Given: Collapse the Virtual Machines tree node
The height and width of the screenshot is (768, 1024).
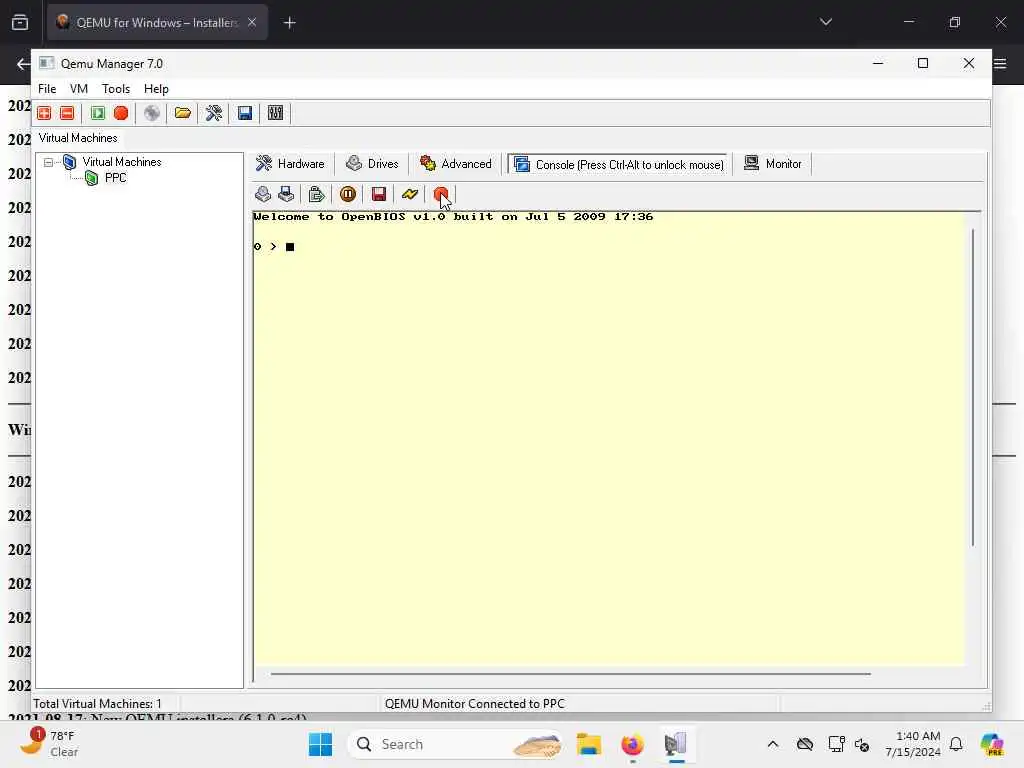Looking at the screenshot, I should 48,162.
